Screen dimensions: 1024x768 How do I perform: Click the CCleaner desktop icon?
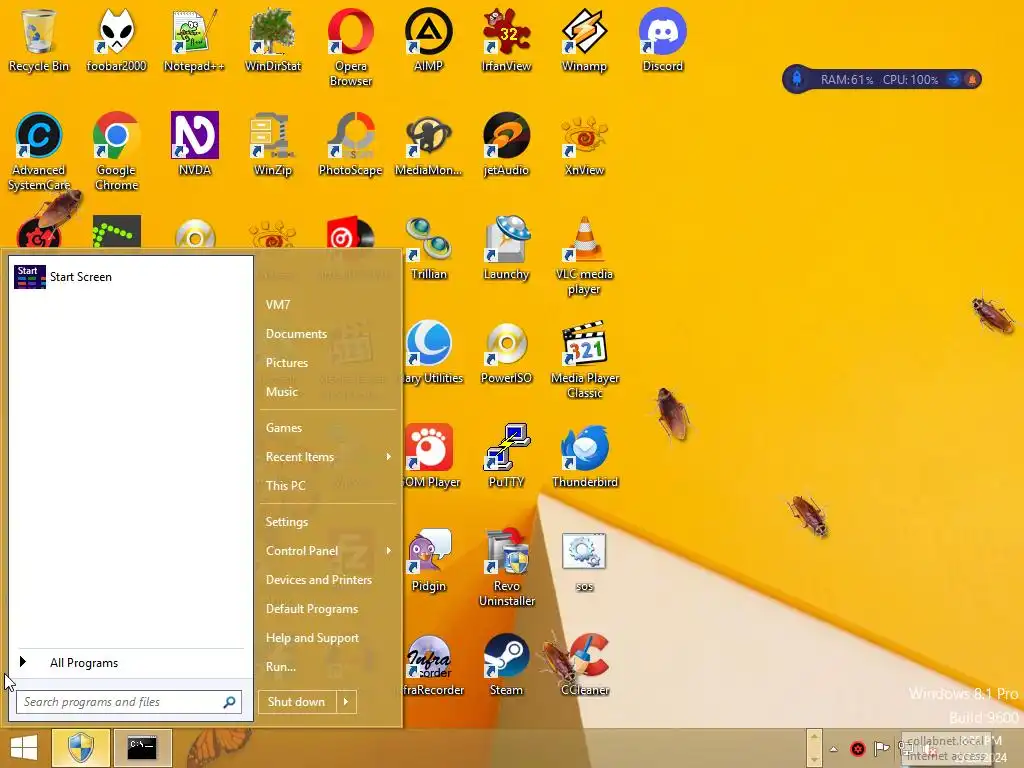tap(585, 664)
